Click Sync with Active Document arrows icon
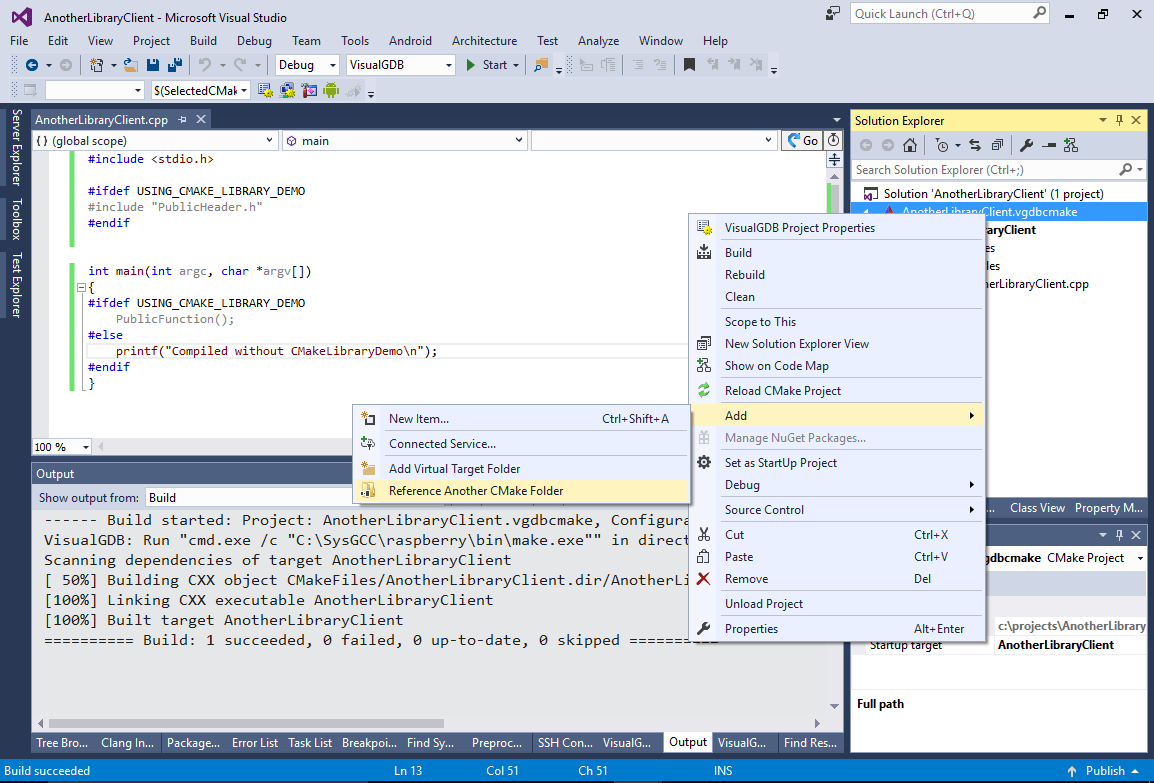This screenshot has height=783, width=1154. coord(974,145)
